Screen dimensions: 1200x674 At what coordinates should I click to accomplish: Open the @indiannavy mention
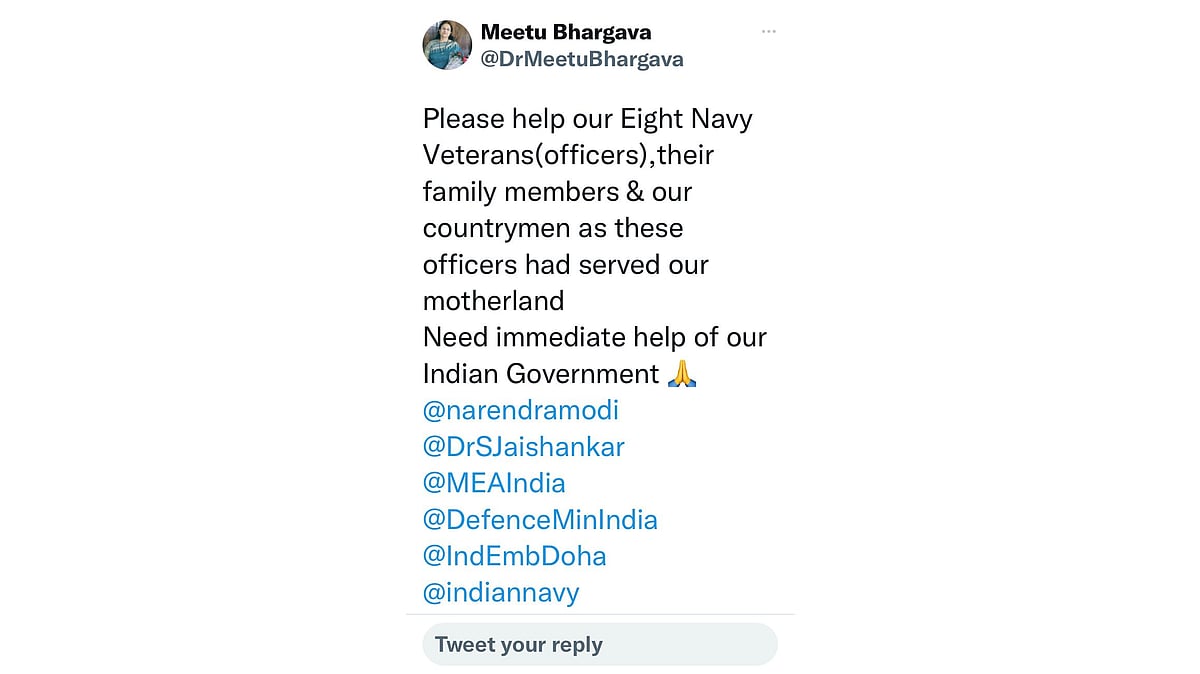point(501,592)
